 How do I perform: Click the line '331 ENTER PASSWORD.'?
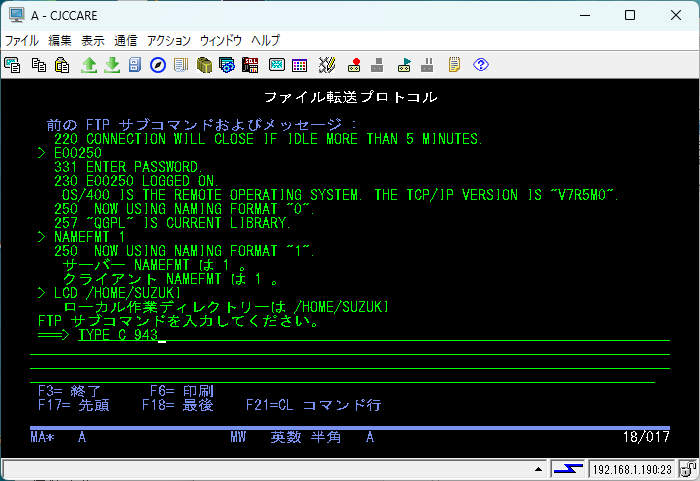tap(128, 167)
